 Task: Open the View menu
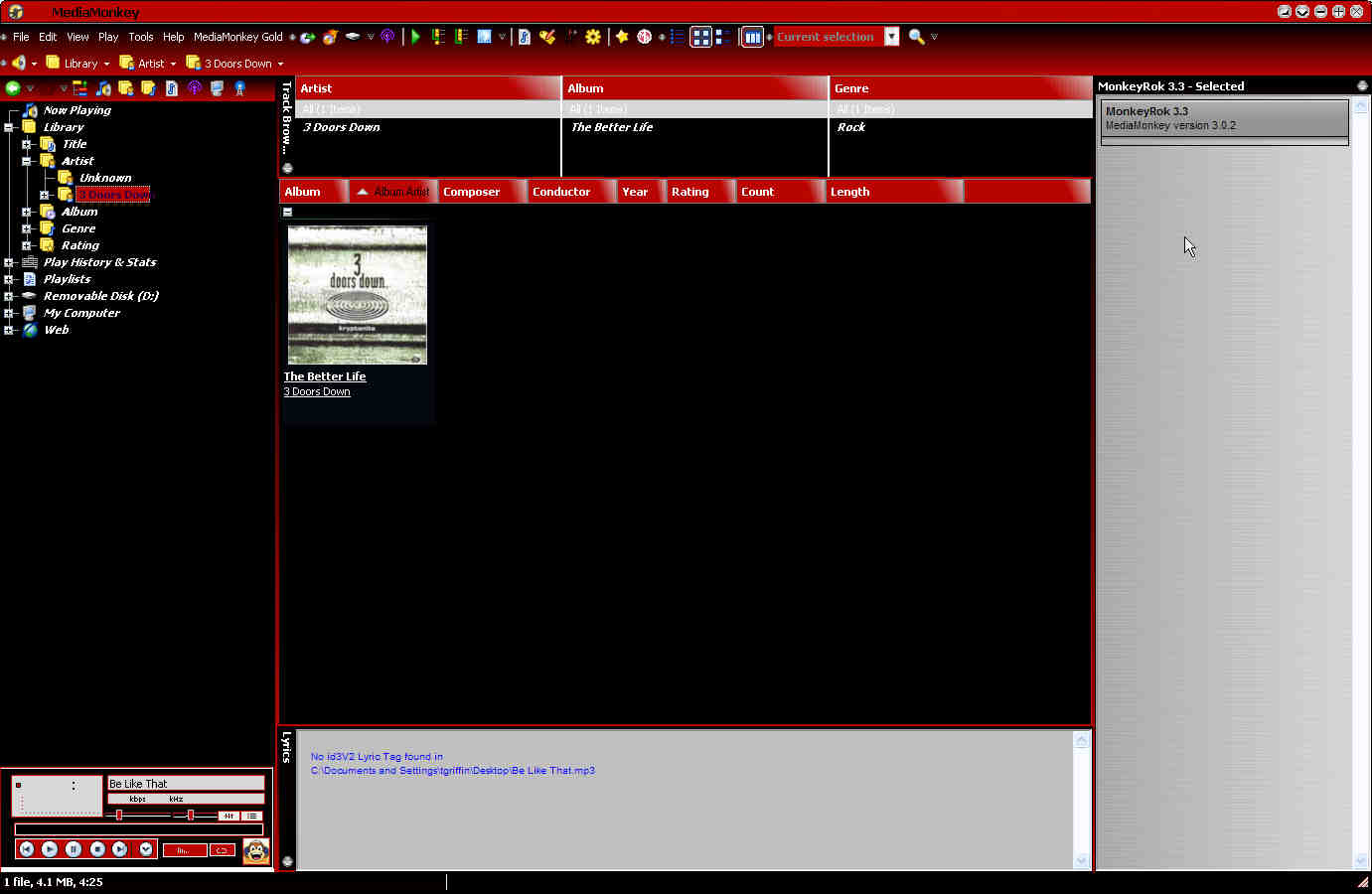pyautogui.click(x=77, y=37)
